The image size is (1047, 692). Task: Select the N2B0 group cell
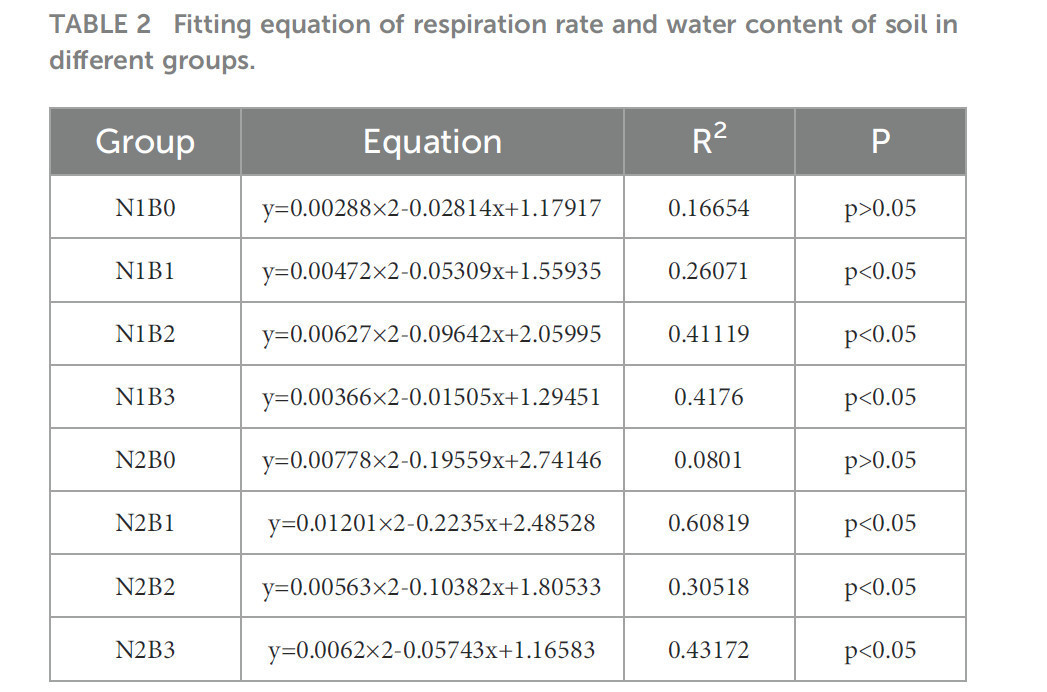tap(145, 460)
